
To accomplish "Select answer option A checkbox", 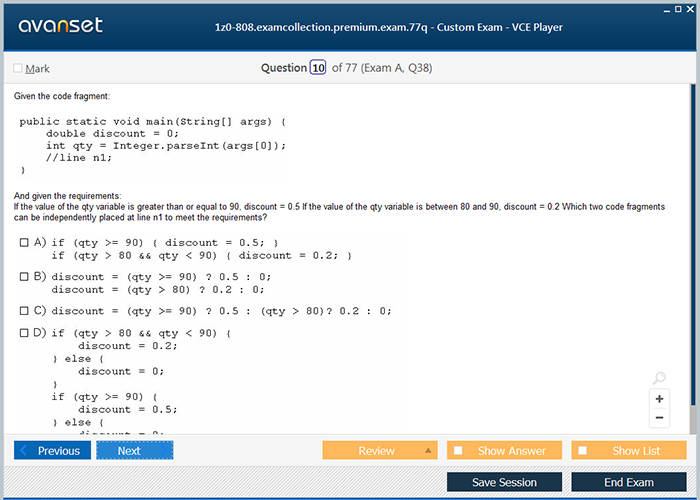I will (x=24, y=243).
